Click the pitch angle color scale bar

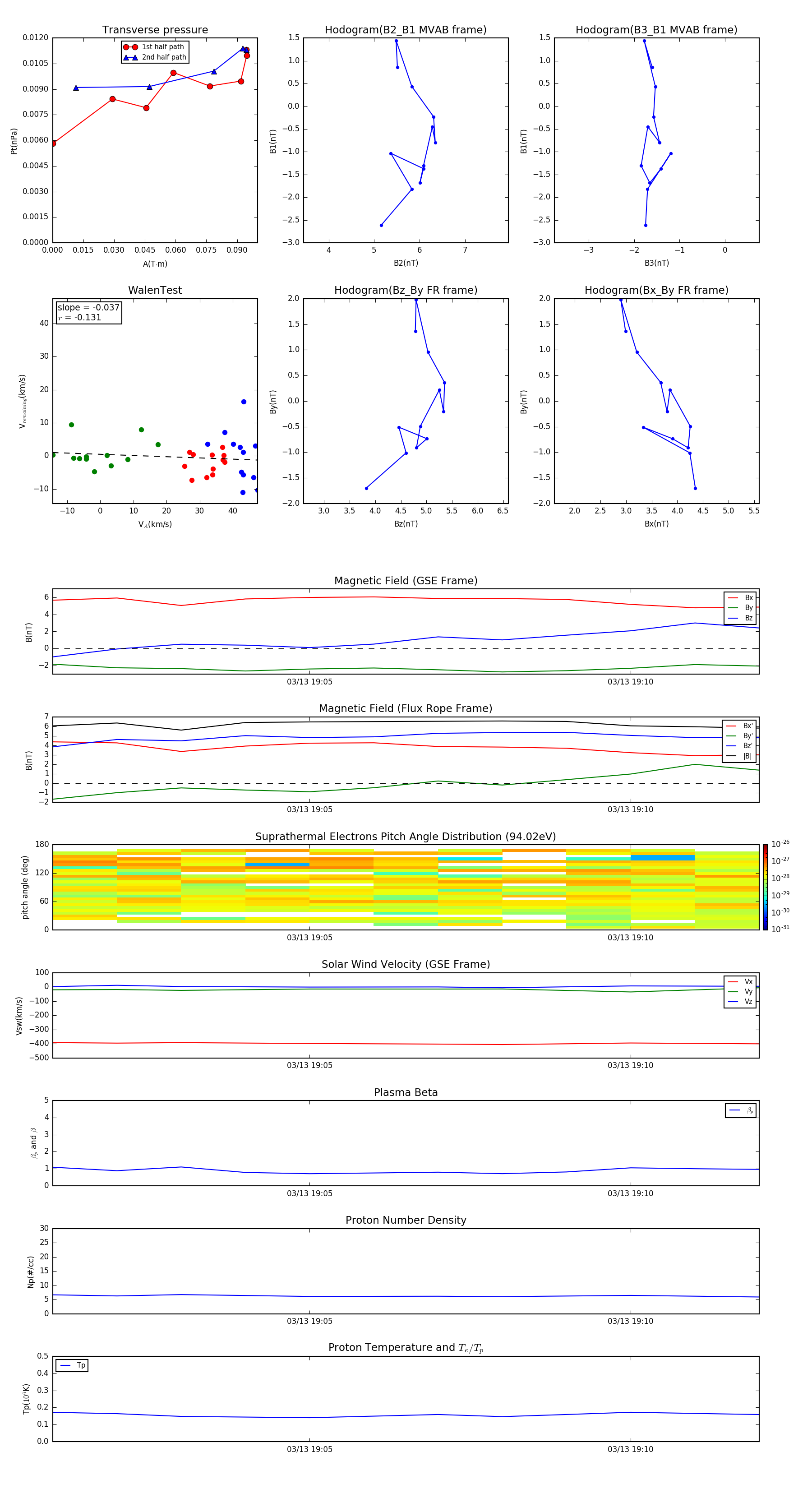(x=765, y=887)
